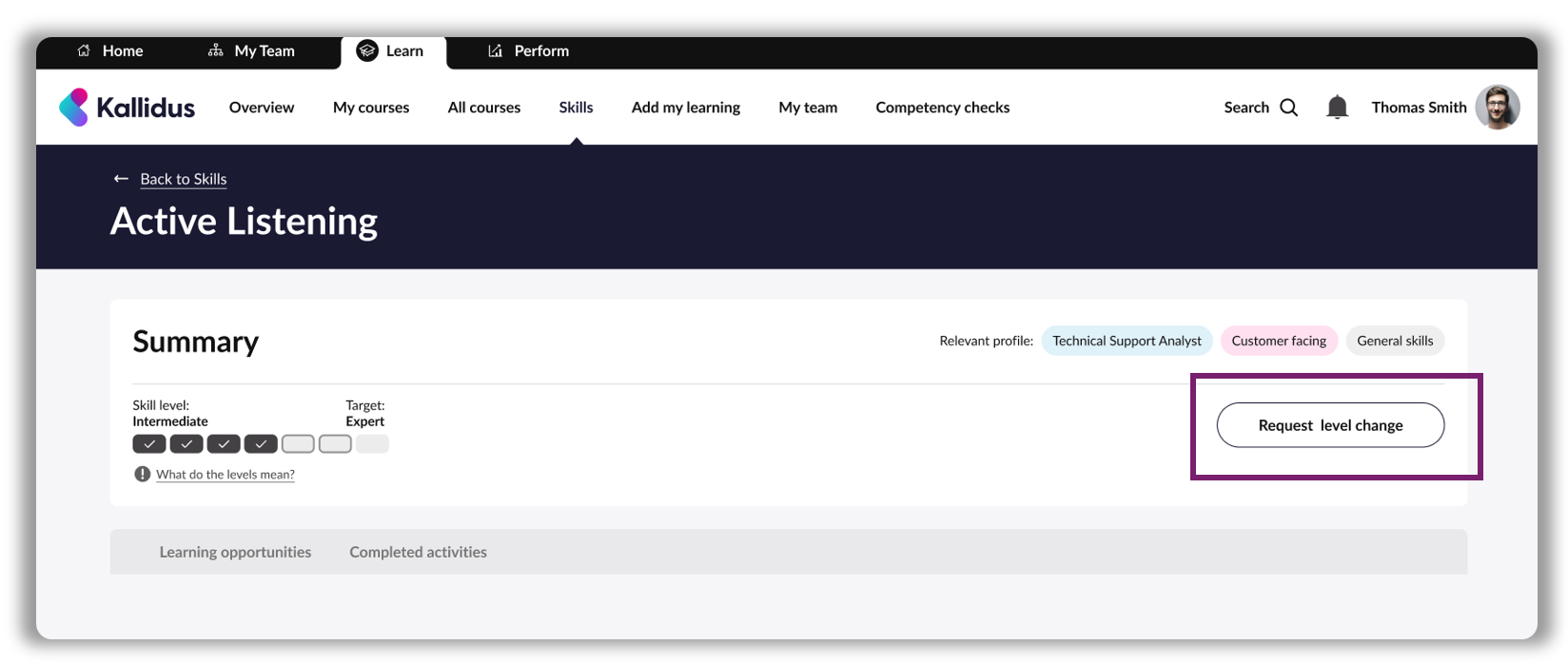1568x665 pixels.
Task: Click the search magnifier icon
Action: tap(1289, 108)
